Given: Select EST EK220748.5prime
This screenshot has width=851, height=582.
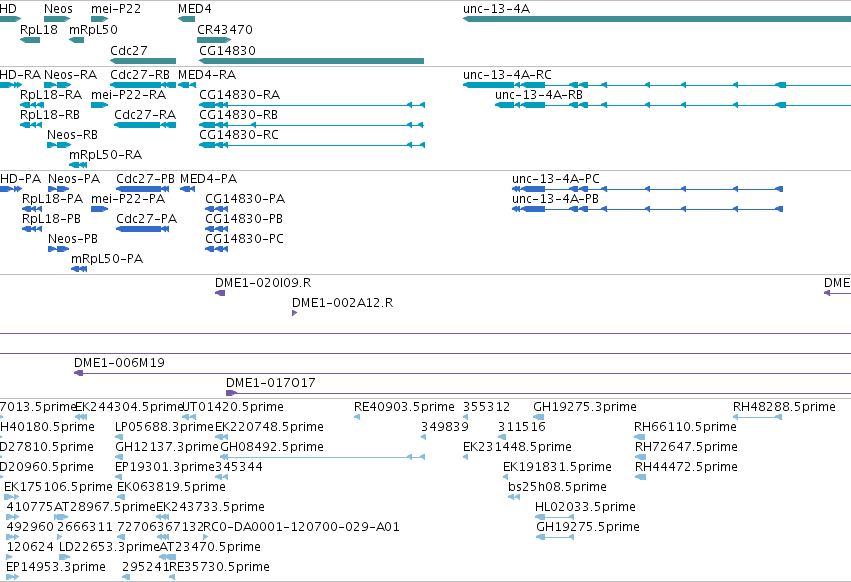Looking at the screenshot, I should [x=221, y=437].
